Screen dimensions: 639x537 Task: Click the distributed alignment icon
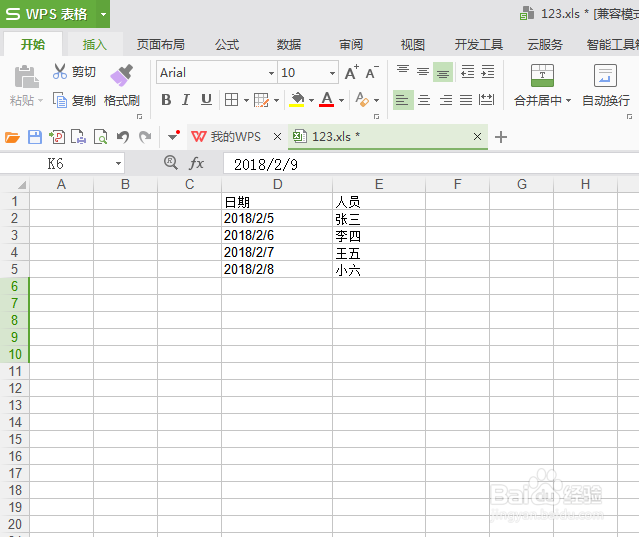pyautogui.click(x=487, y=100)
